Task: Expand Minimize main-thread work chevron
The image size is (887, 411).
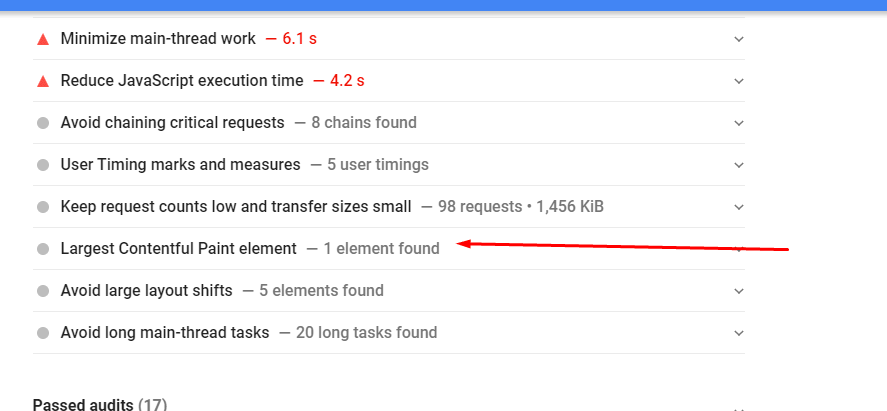Action: click(x=739, y=39)
